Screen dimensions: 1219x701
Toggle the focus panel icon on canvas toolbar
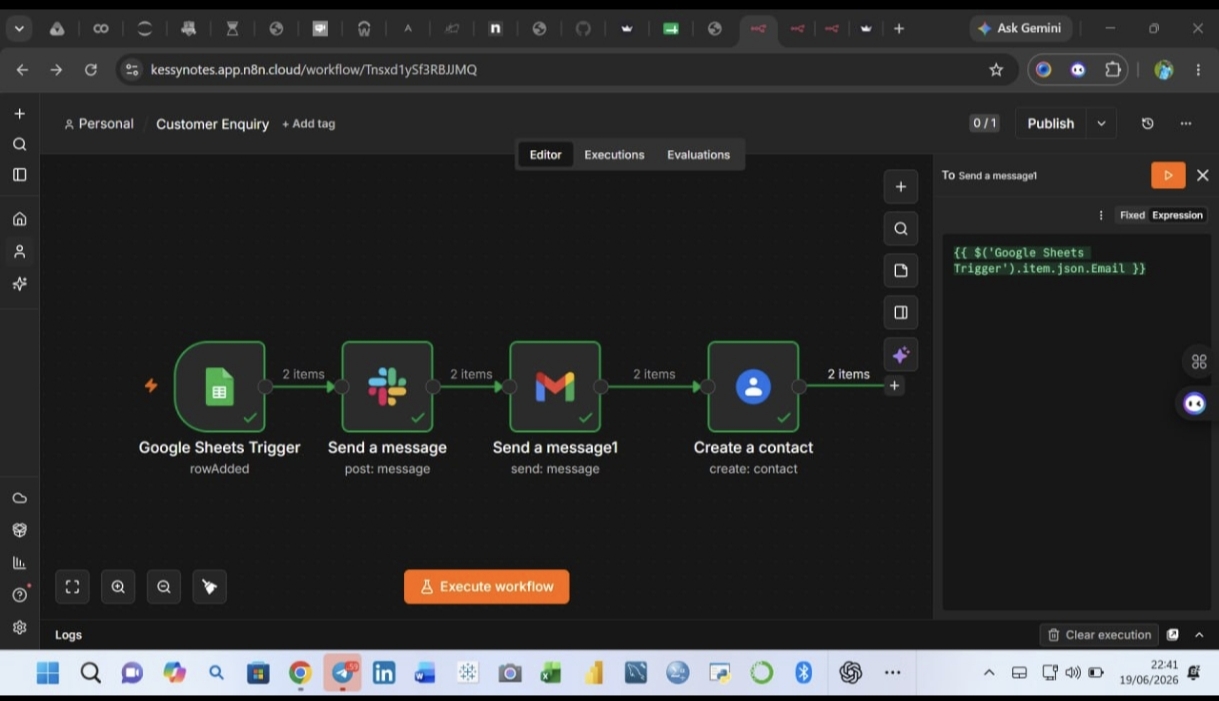coord(901,313)
